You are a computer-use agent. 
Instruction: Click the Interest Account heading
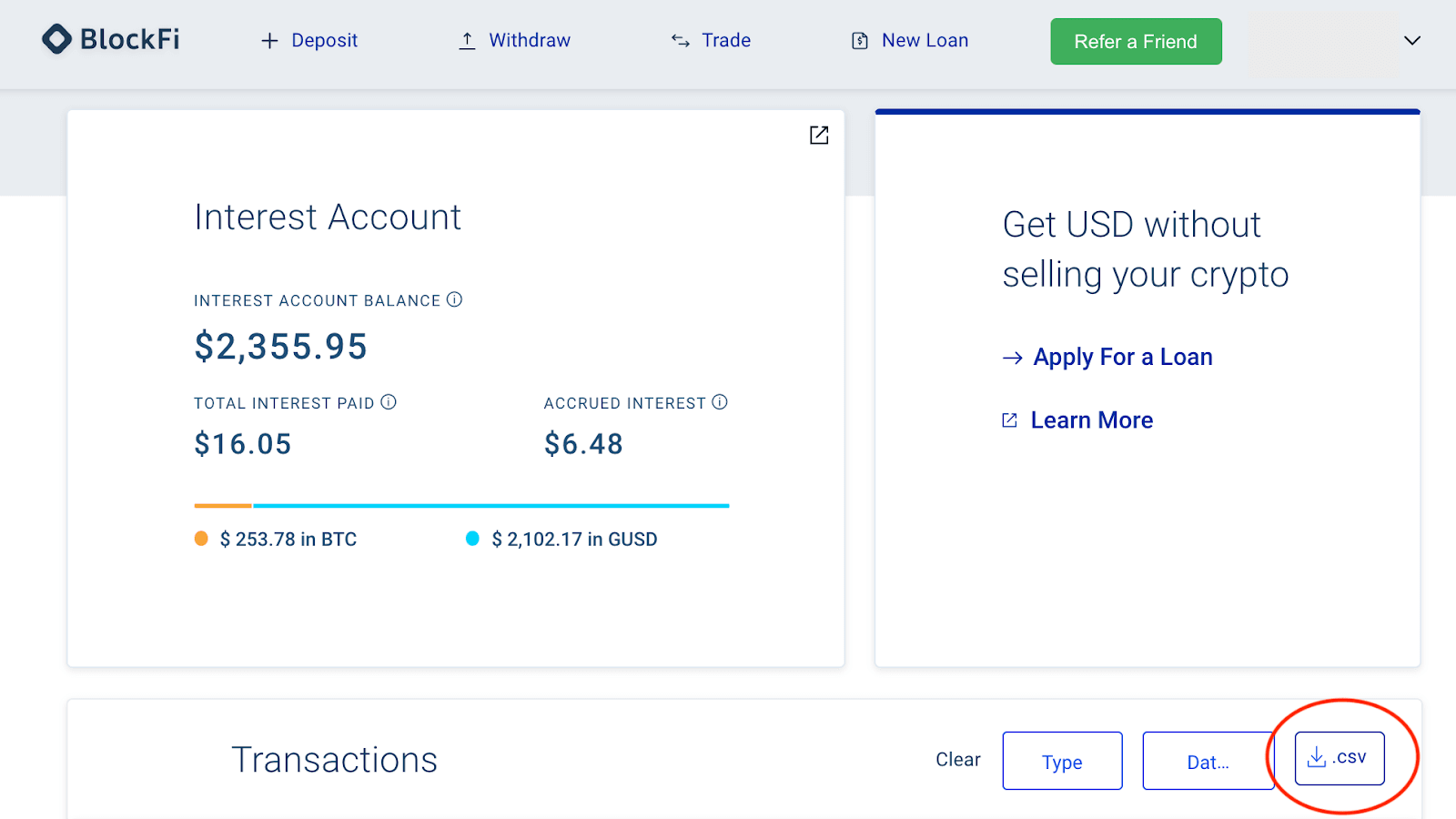click(328, 217)
